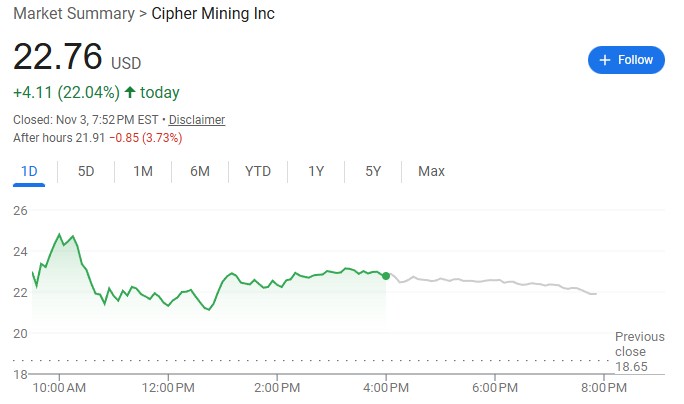
Task: Open the 5Y chart view
Action: click(373, 171)
